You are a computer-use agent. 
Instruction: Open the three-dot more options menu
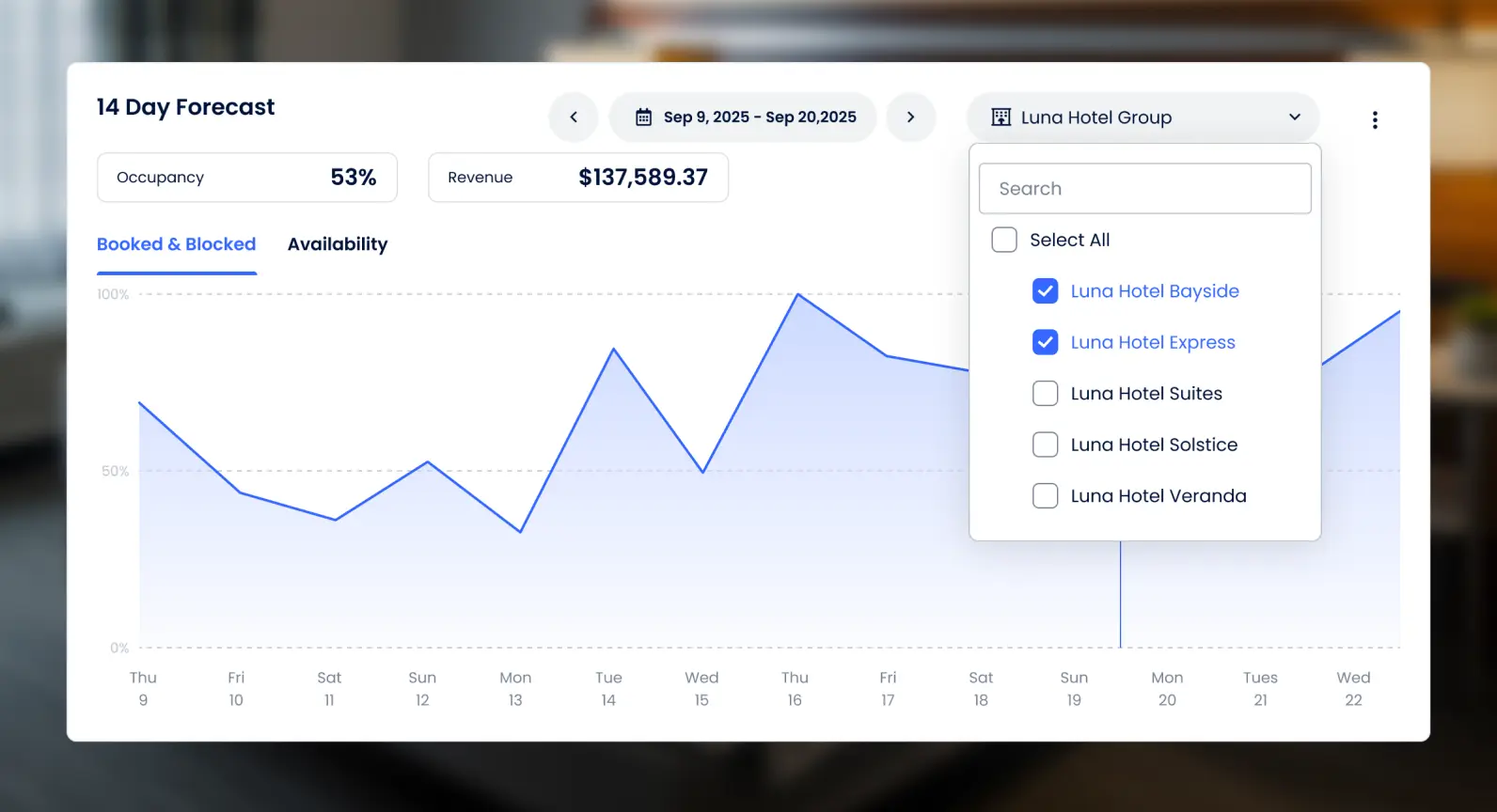click(1374, 119)
